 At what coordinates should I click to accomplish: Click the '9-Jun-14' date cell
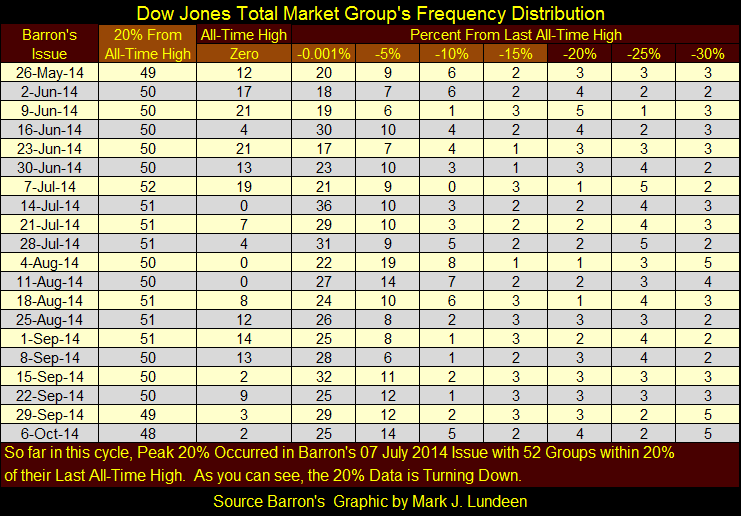coord(49,110)
